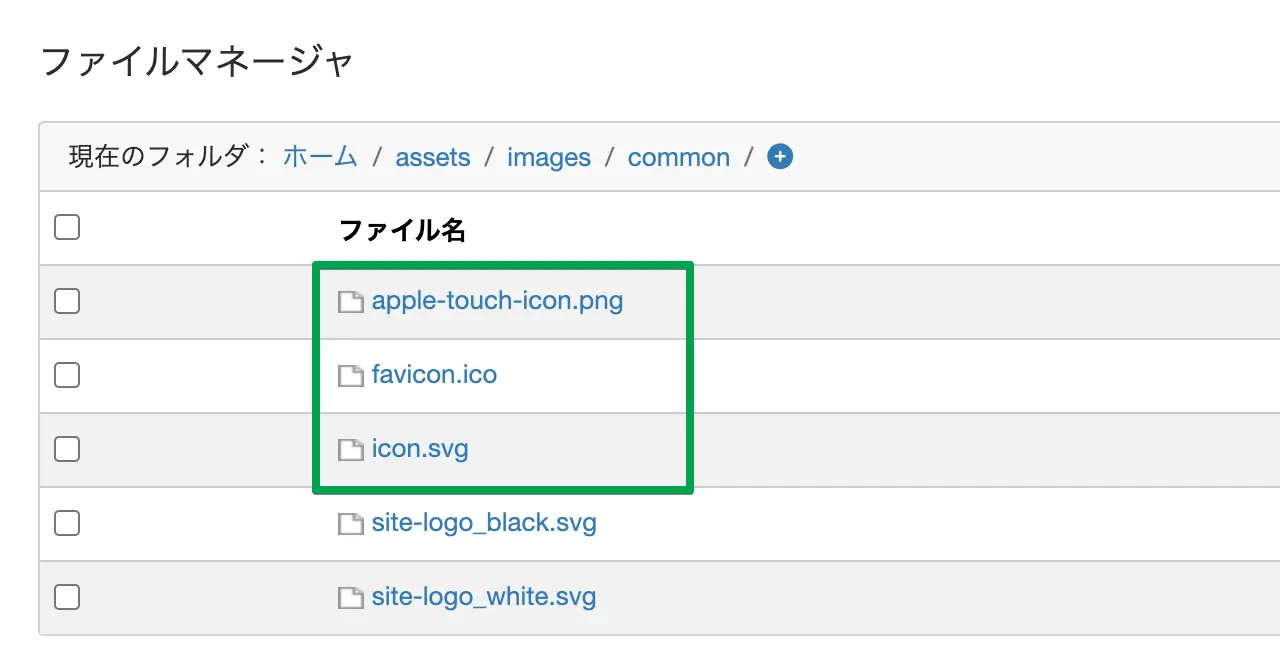Open the favicon.ico file link
Image resolution: width=1280 pixels, height=660 pixels.
point(434,375)
